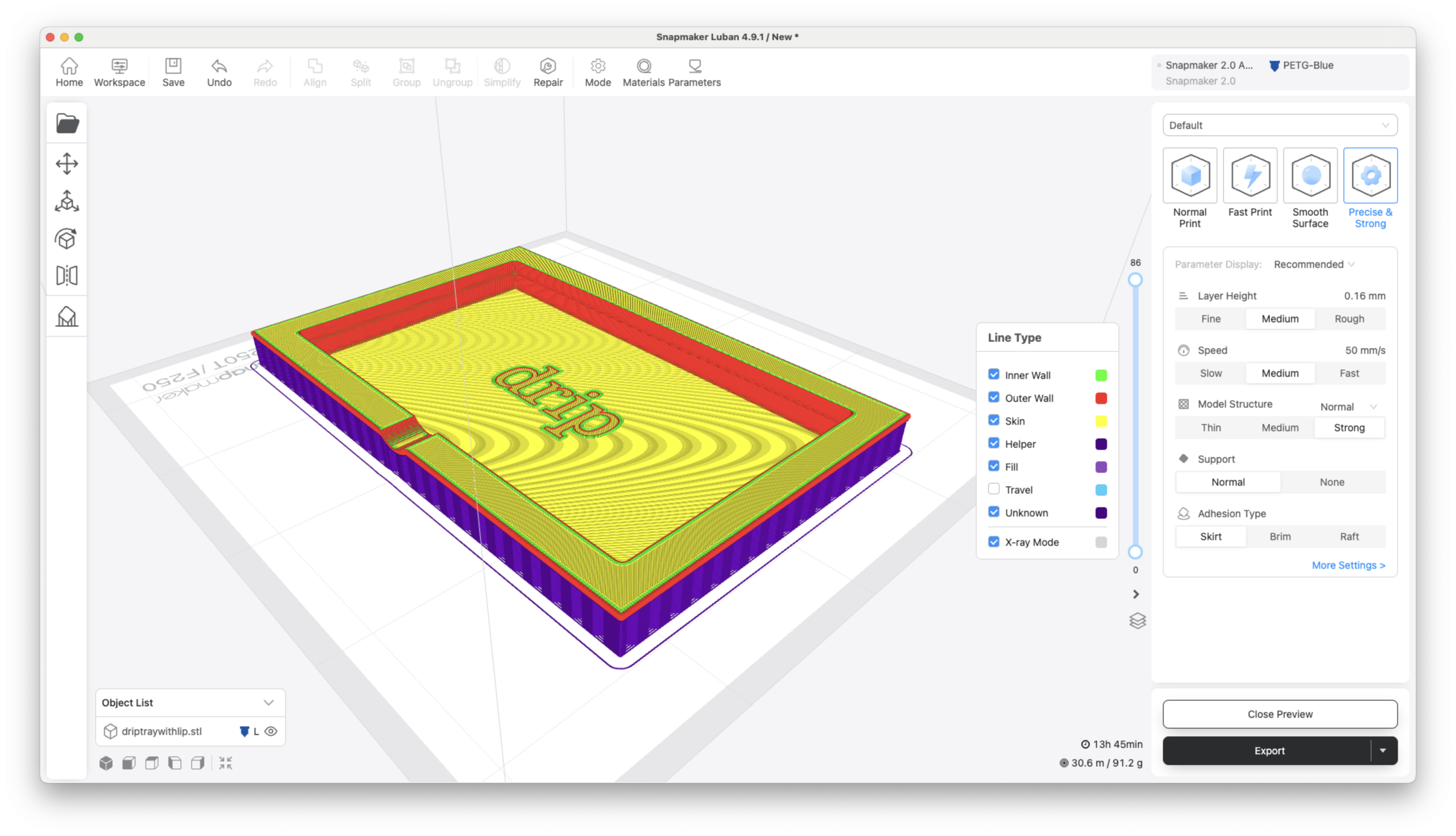Image resolution: width=1456 pixels, height=836 pixels.
Task: Click top handle of layer slider
Action: [1135, 280]
